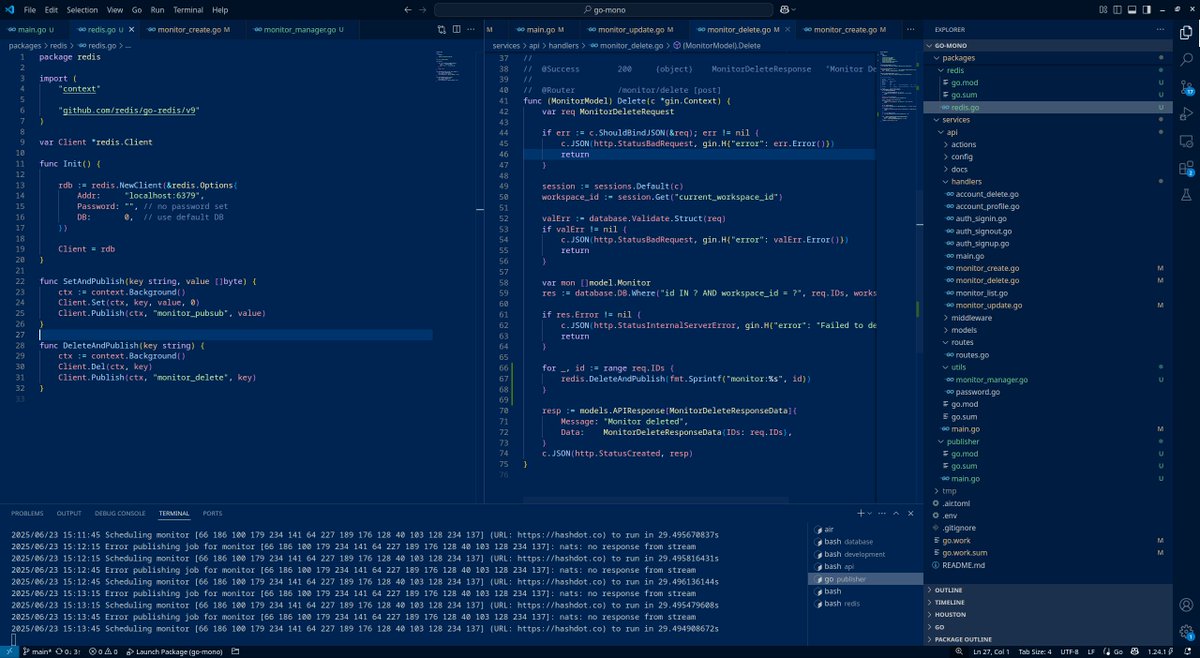Expand the tmp folder in Explorer
The width and height of the screenshot is (1200, 658).
click(x=1048, y=490)
